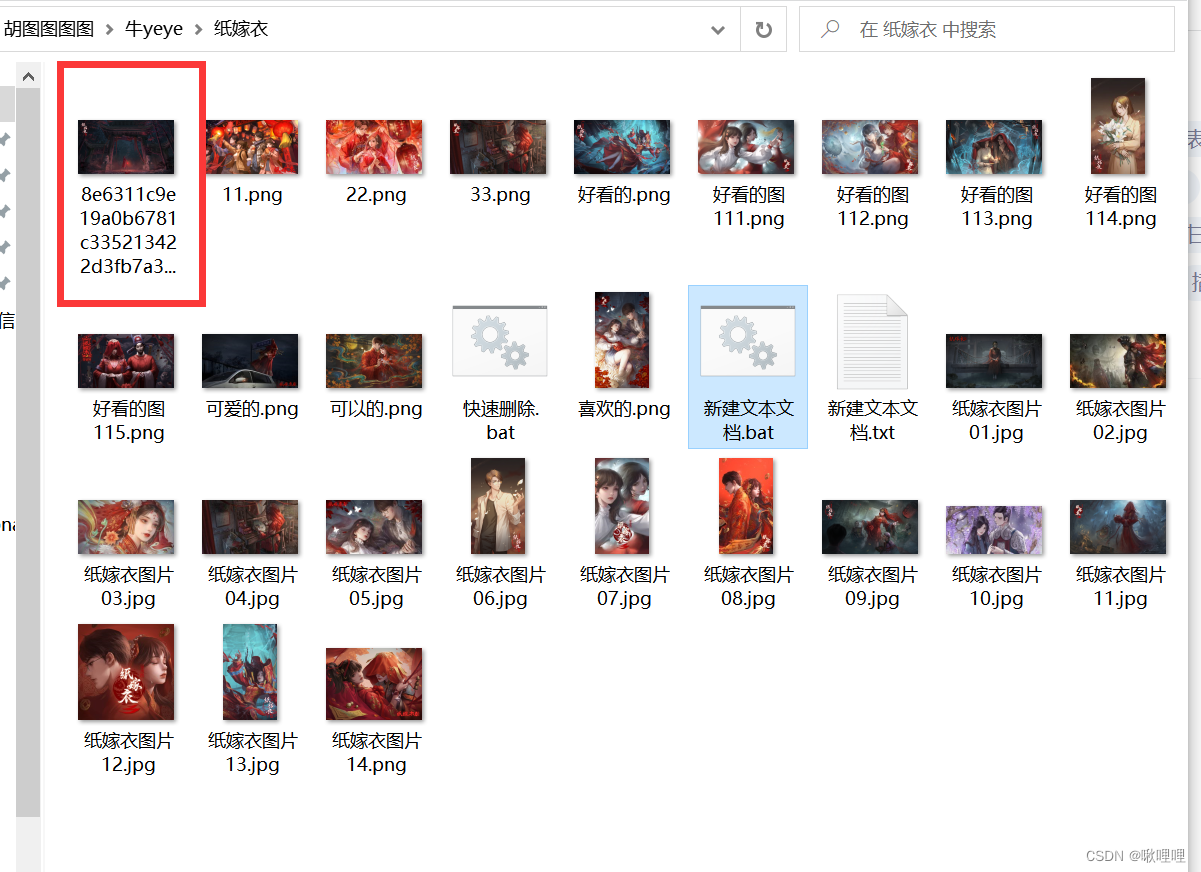Click the file name label 22.png
The width and height of the screenshot is (1201, 872).
pyautogui.click(x=376, y=195)
